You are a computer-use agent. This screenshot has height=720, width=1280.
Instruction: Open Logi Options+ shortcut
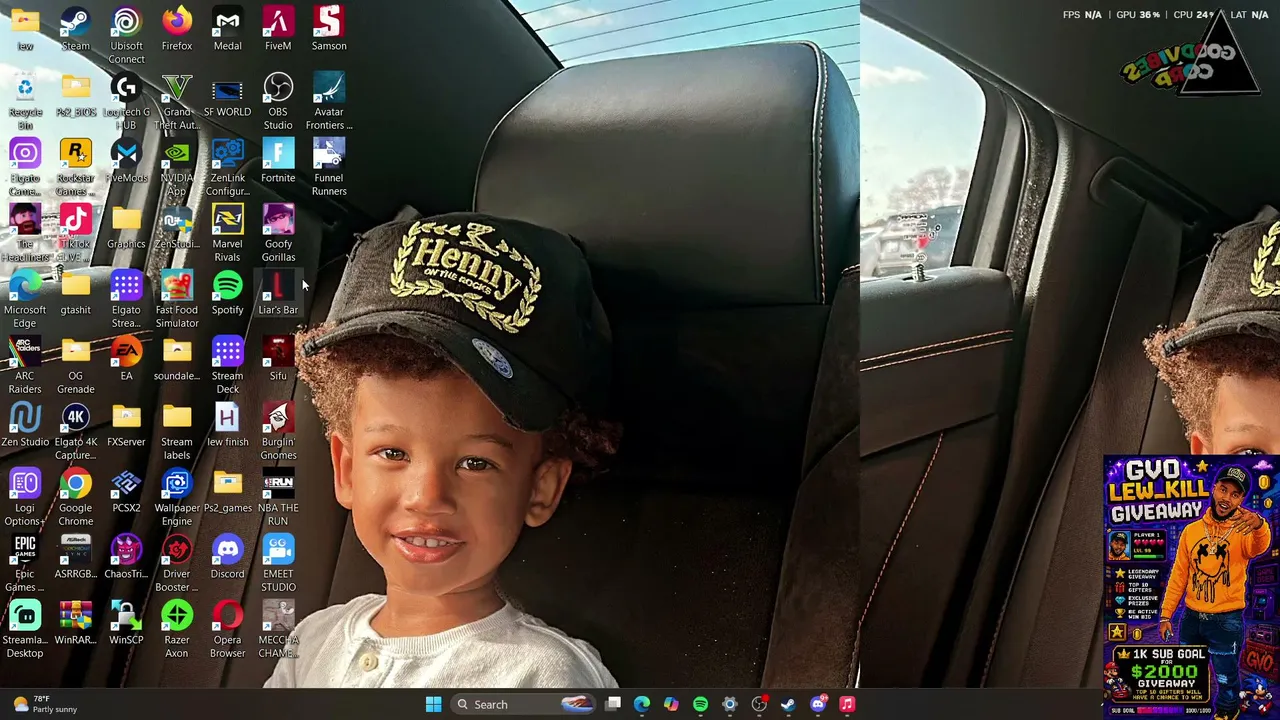[25, 497]
